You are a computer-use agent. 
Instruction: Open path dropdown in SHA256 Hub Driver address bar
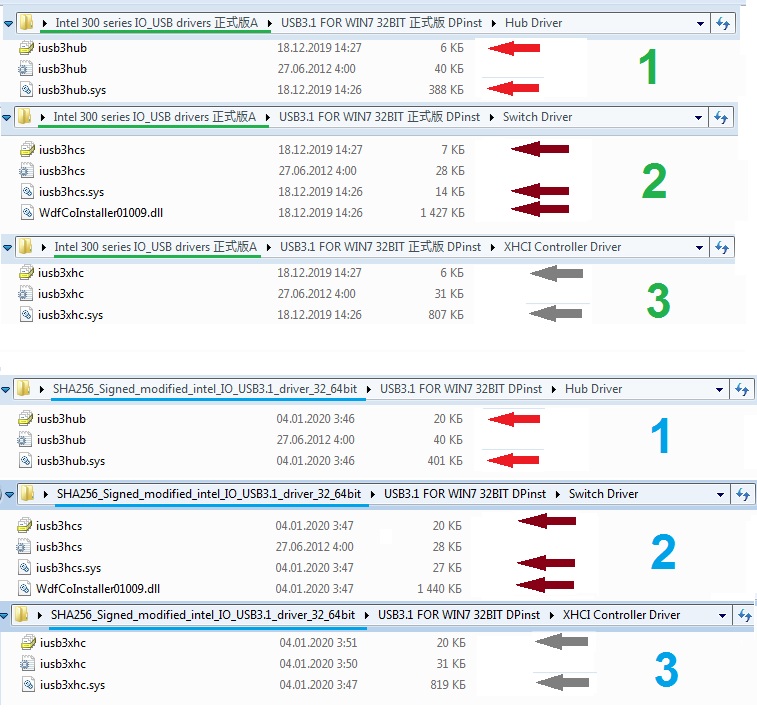tap(719, 390)
